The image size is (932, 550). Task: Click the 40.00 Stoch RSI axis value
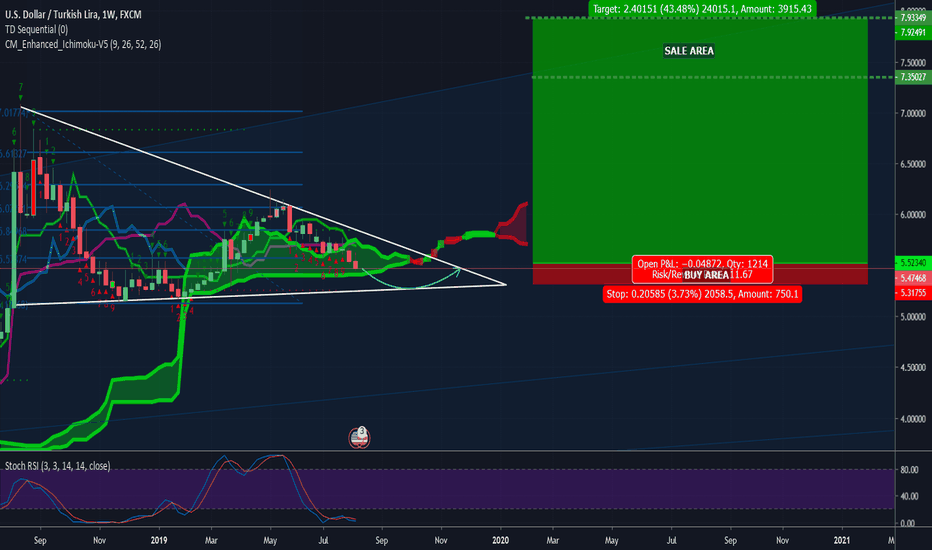909,496
